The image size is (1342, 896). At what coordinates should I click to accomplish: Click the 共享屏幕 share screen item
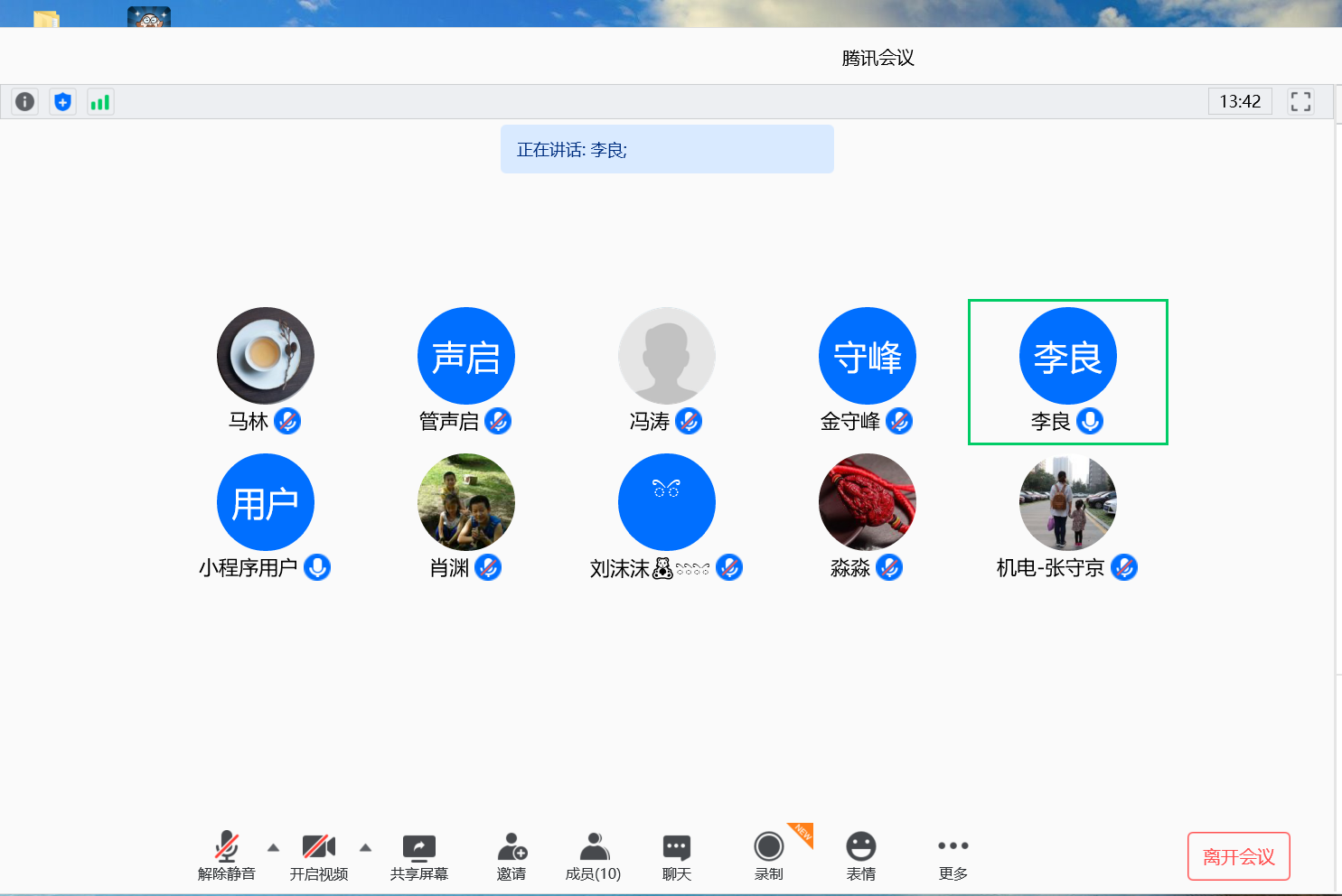coord(419,856)
